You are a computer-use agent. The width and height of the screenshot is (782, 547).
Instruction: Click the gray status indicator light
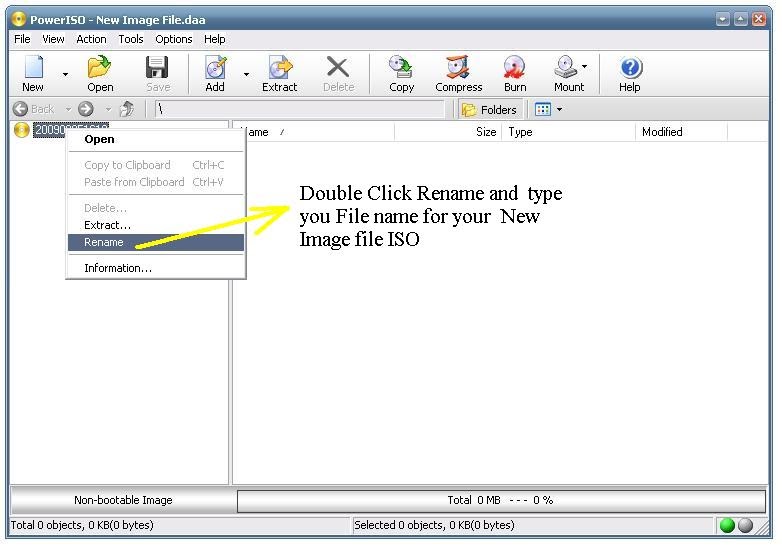(745, 525)
